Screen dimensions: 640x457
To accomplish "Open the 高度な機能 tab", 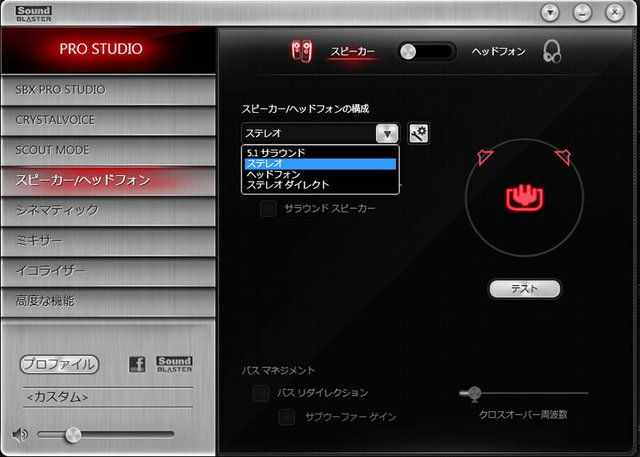I will [108, 301].
